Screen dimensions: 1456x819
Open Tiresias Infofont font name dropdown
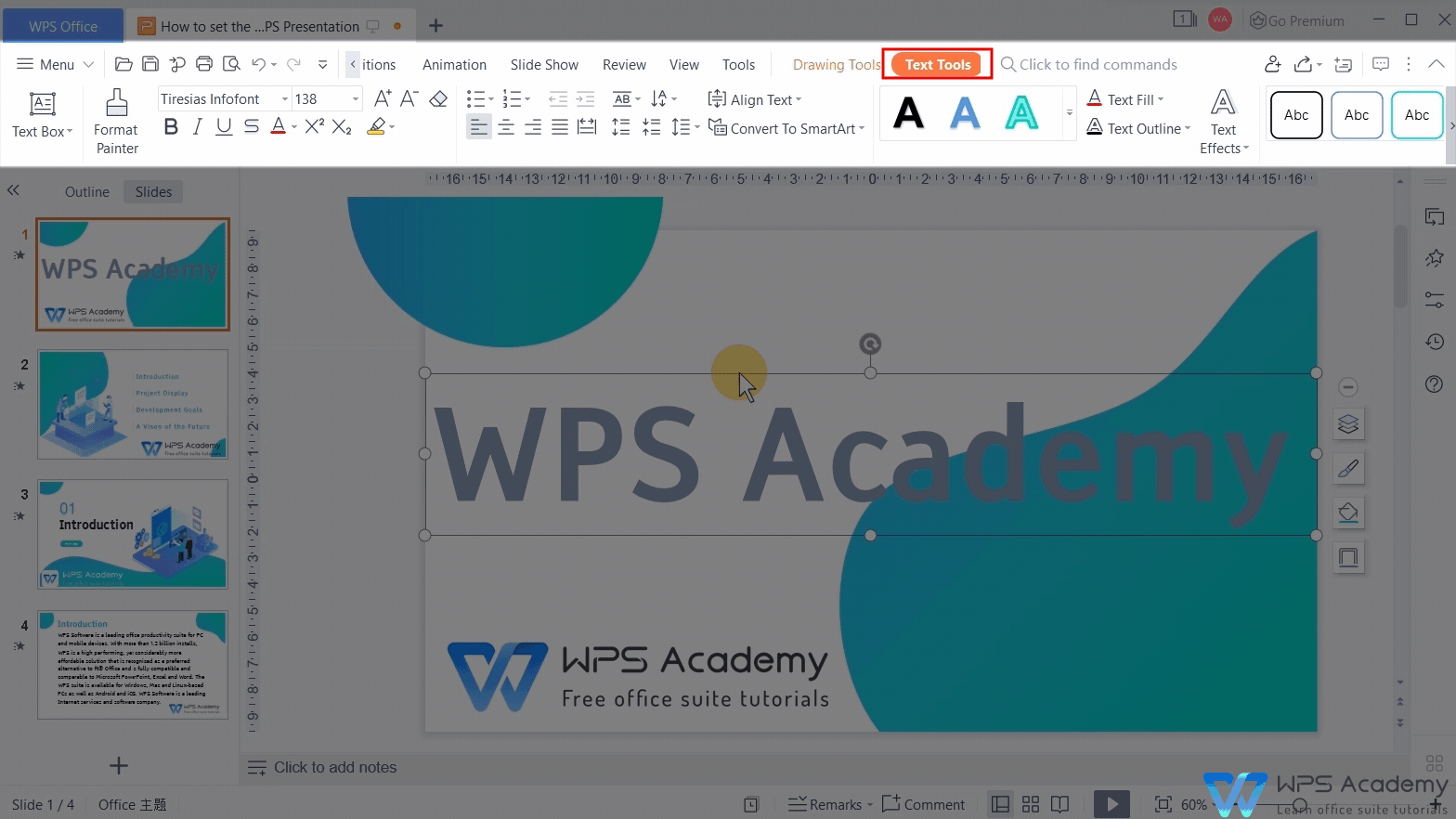(284, 99)
